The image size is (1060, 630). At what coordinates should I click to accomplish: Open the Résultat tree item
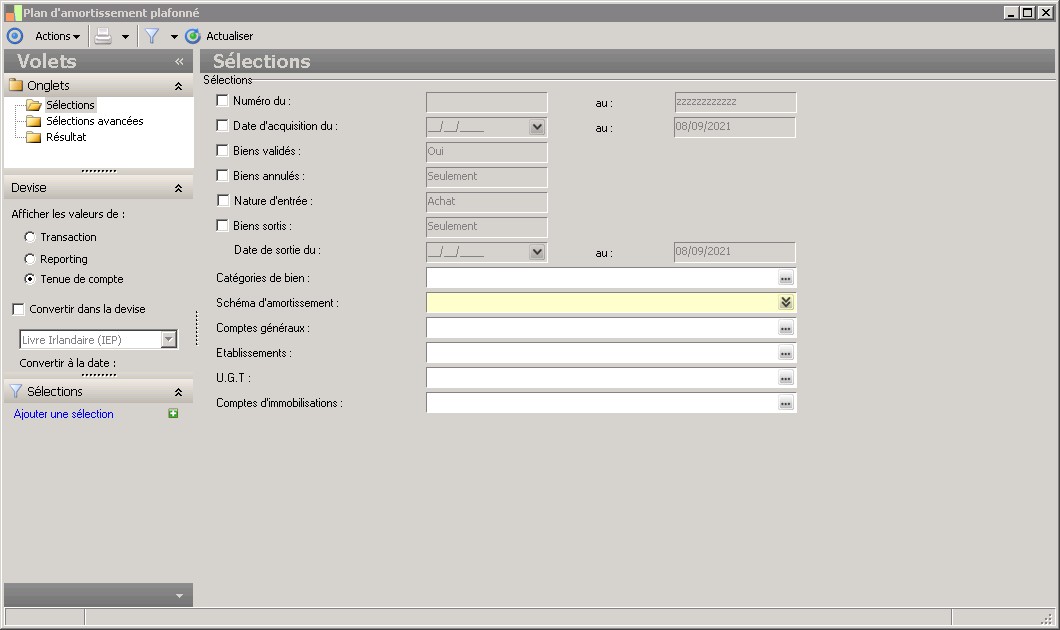[x=66, y=137]
